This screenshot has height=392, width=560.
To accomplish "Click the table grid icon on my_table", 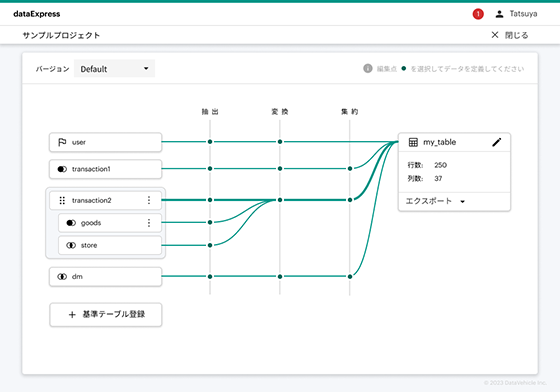I will [x=413, y=142].
